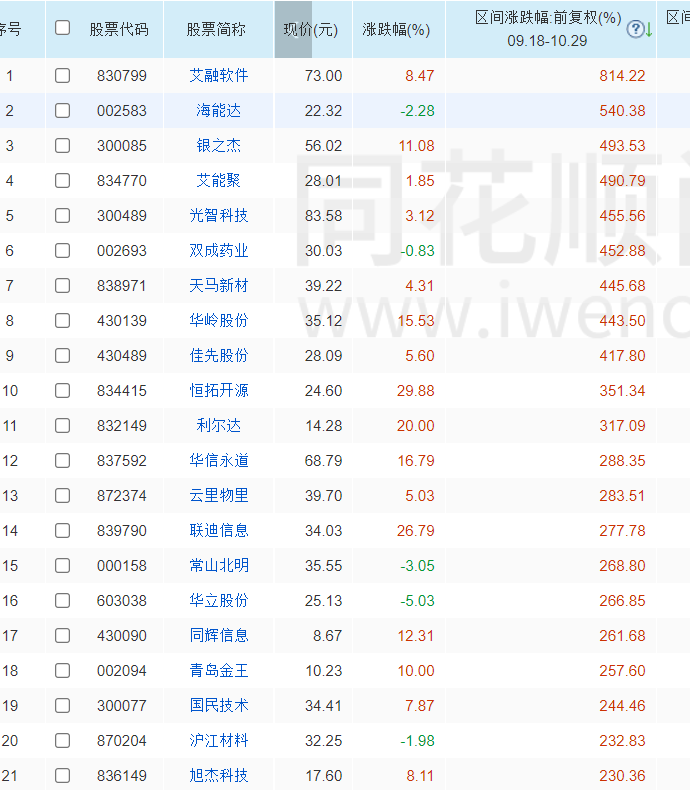Open 华信永道 stock details

pyautogui.click(x=219, y=460)
